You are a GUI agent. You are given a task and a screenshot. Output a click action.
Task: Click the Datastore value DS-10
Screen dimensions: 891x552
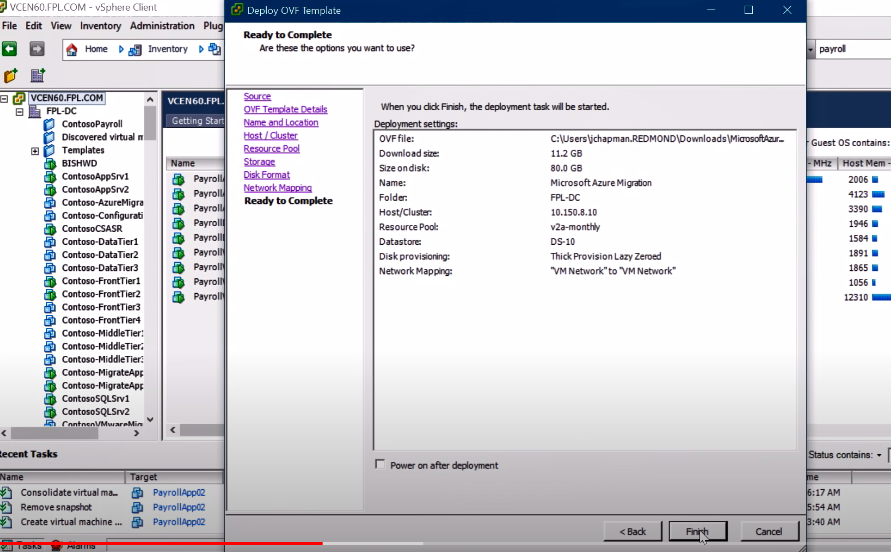[563, 242]
